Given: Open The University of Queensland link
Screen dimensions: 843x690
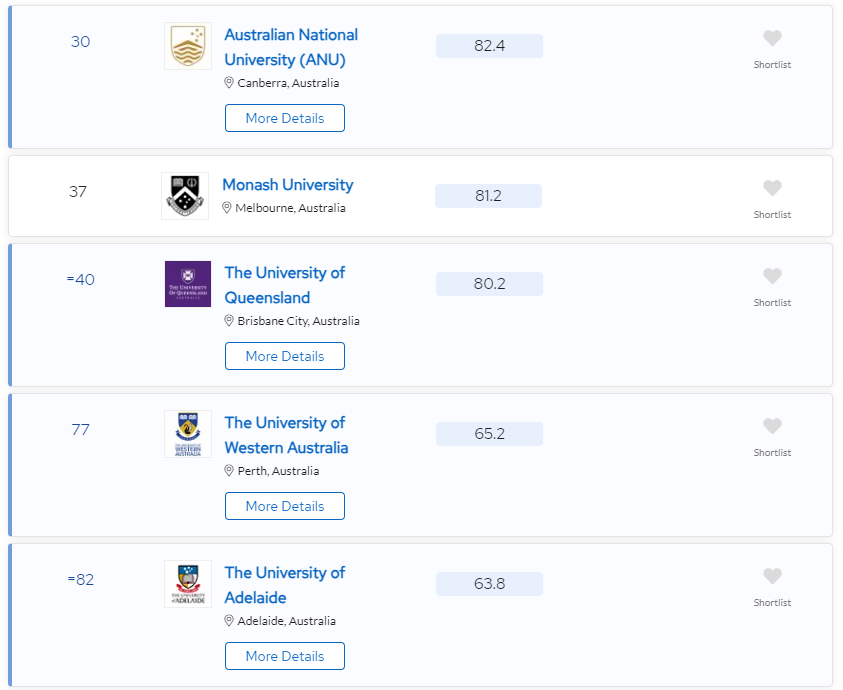Looking at the screenshot, I should coord(284,285).
